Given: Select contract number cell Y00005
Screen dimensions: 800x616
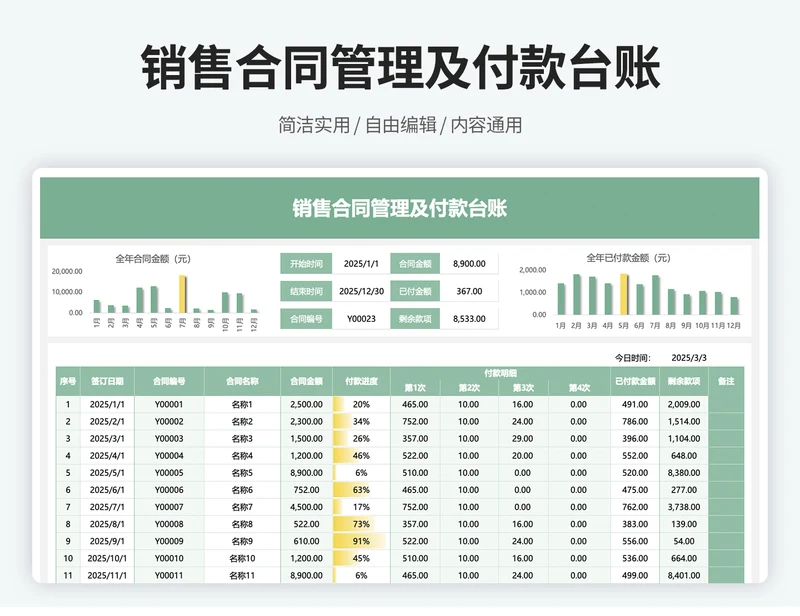Looking at the screenshot, I should pyautogui.click(x=169, y=473).
